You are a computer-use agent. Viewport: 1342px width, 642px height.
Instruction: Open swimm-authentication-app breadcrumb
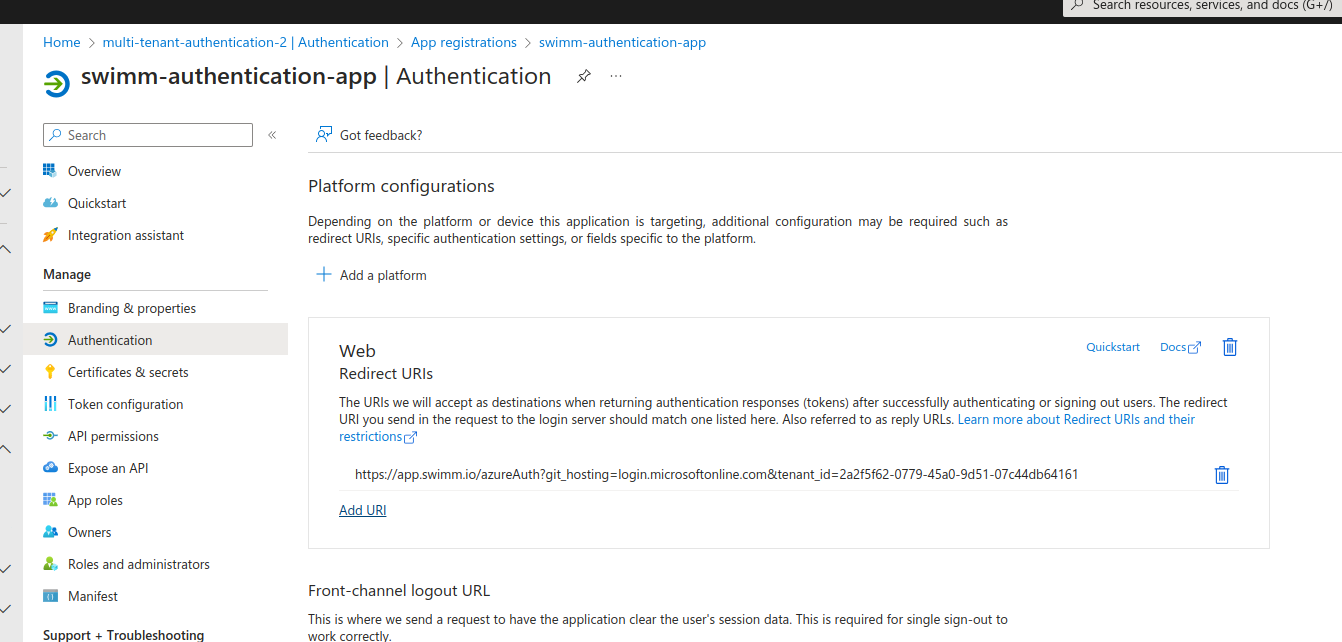pyautogui.click(x=622, y=42)
